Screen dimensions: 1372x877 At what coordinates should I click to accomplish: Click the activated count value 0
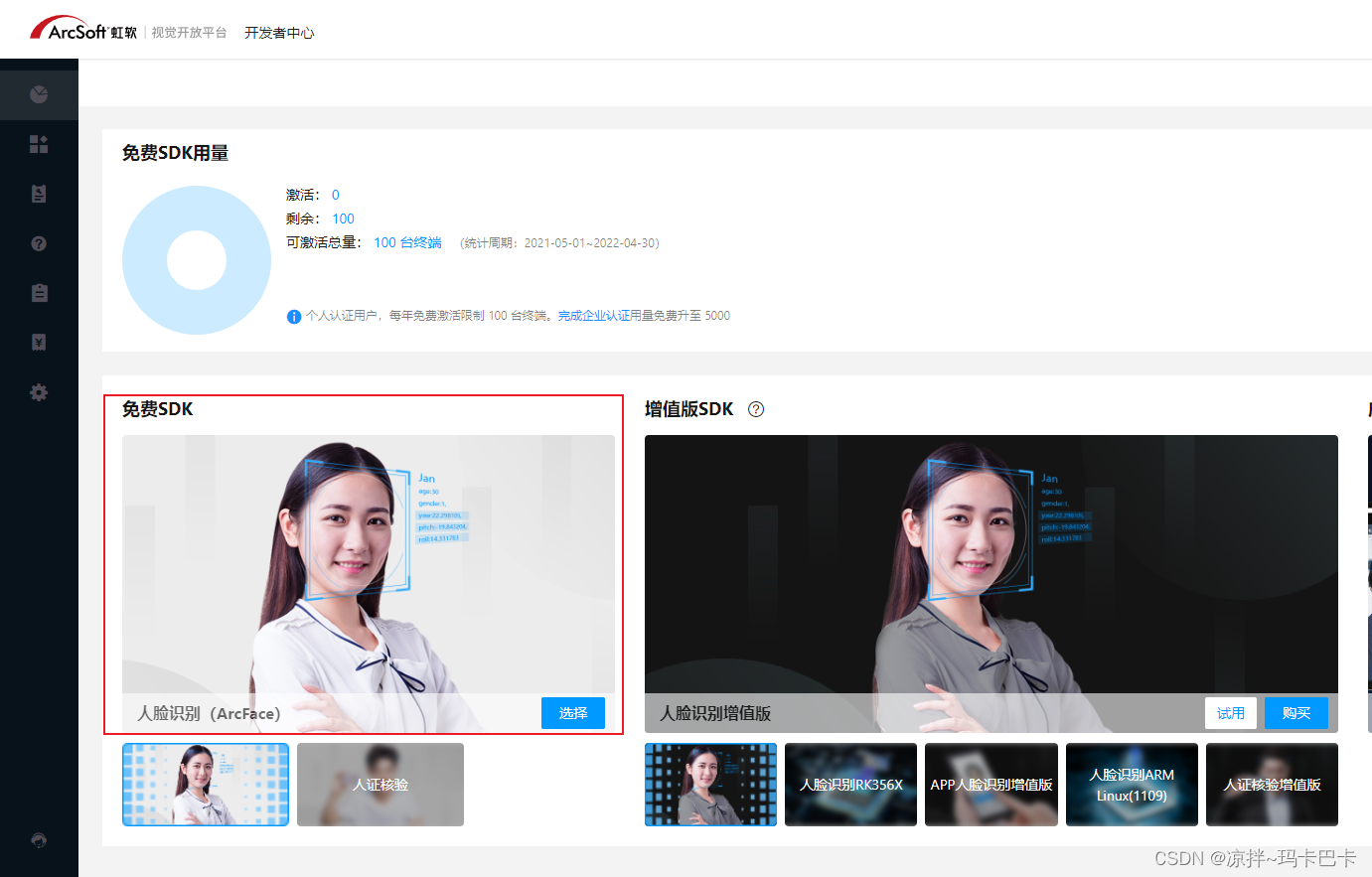click(x=336, y=195)
